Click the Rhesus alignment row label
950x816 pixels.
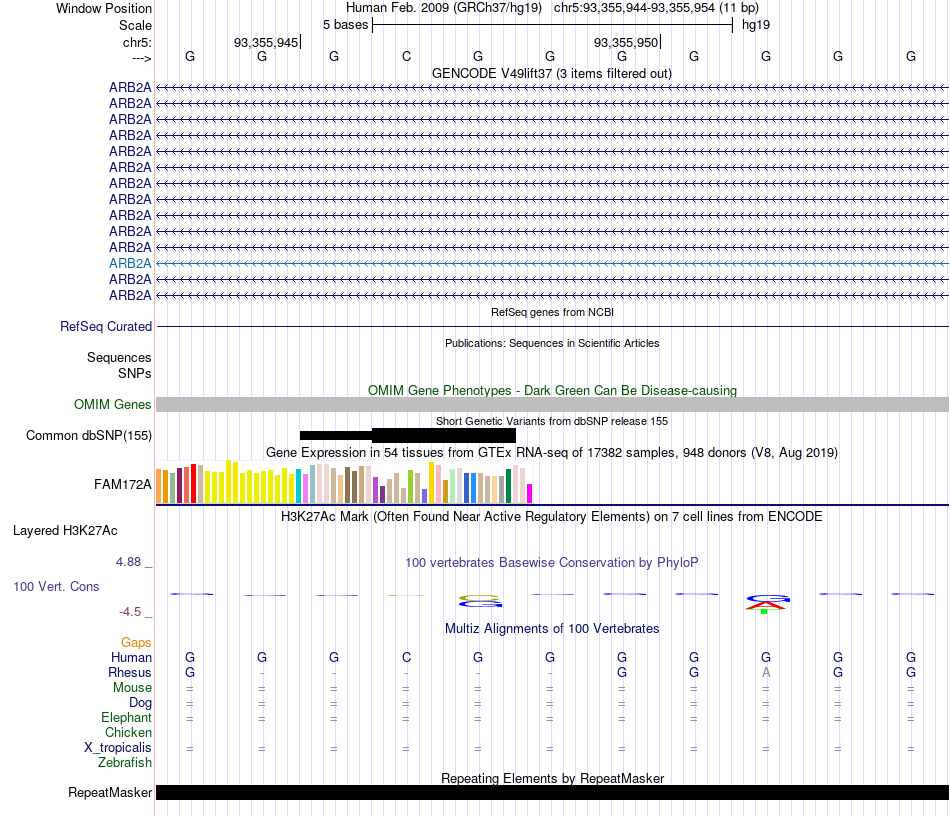click(130, 672)
